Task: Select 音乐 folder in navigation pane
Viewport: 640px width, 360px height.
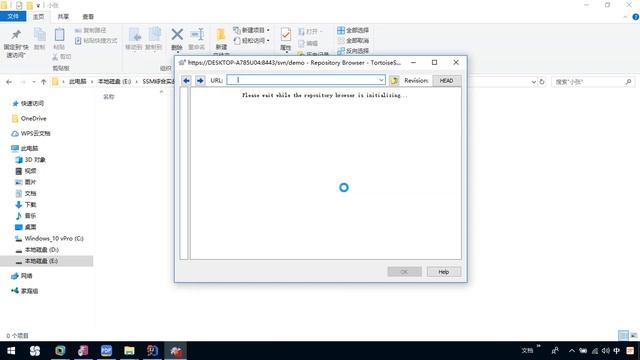Action: pyautogui.click(x=30, y=216)
